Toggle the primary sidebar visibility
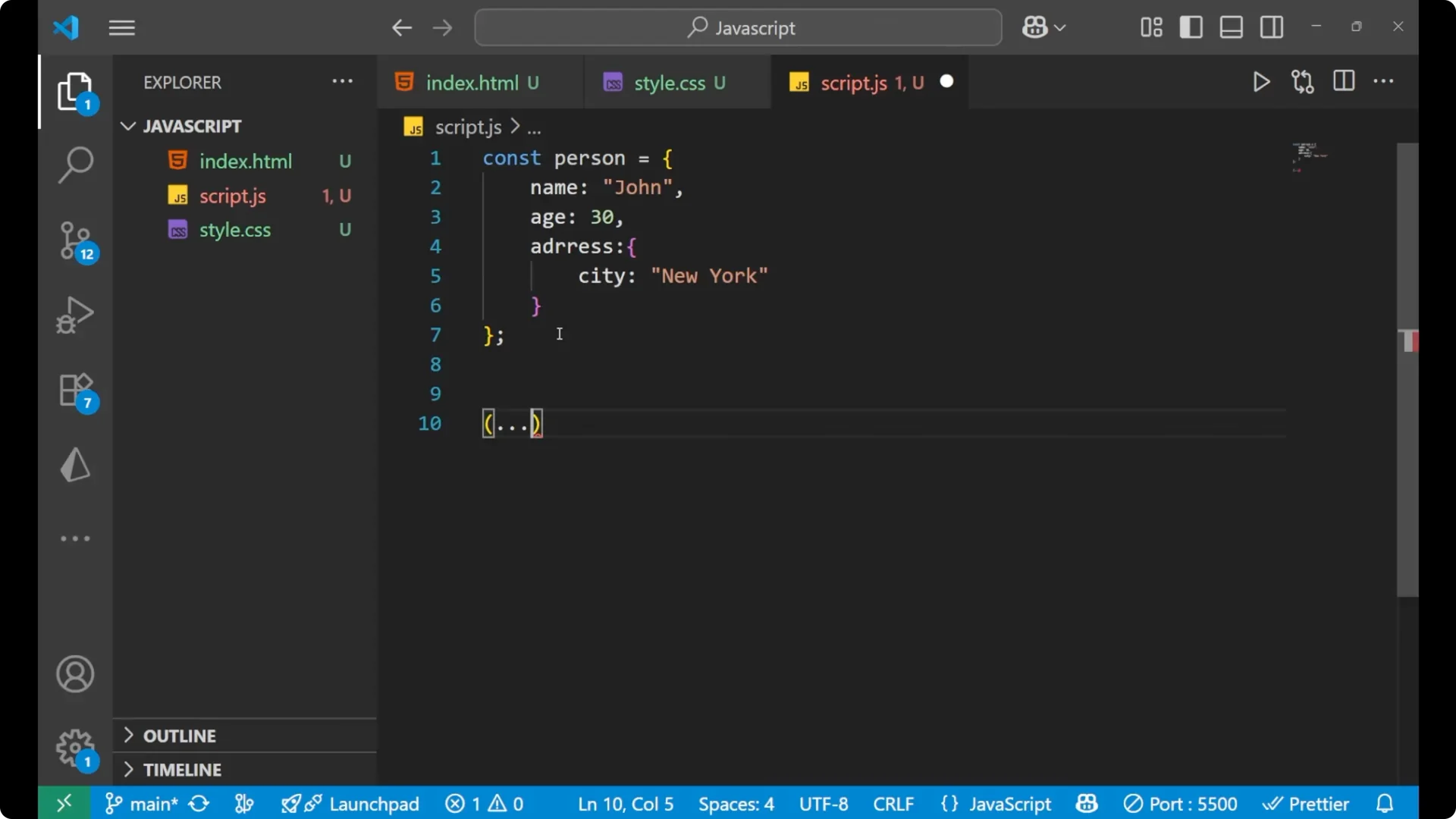This screenshot has width=1456, height=819. pyautogui.click(x=1191, y=27)
